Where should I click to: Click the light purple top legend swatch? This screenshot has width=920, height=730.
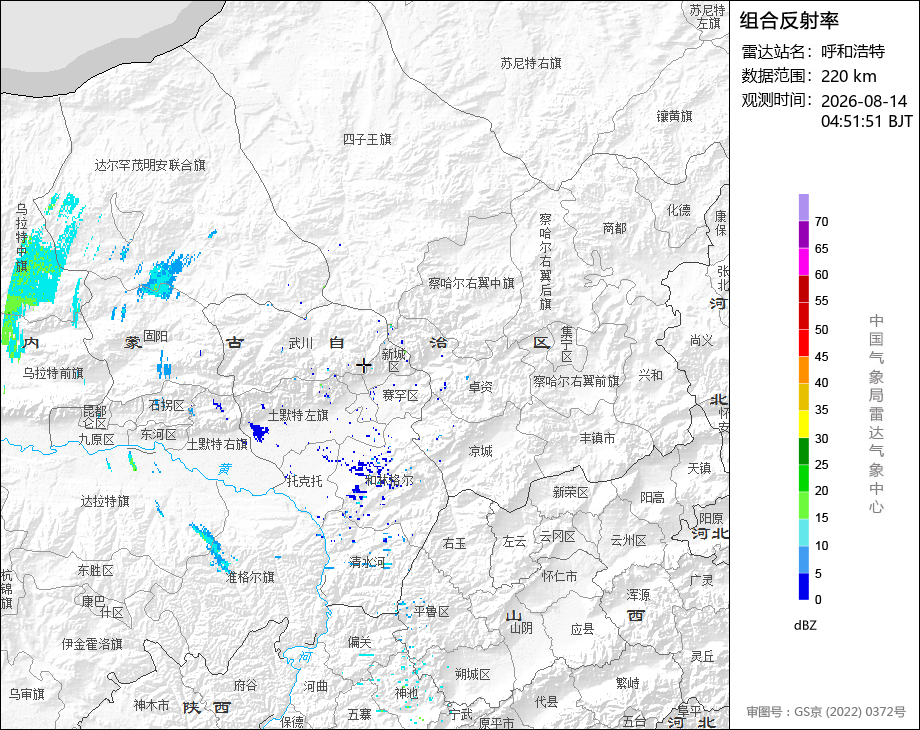pos(804,207)
